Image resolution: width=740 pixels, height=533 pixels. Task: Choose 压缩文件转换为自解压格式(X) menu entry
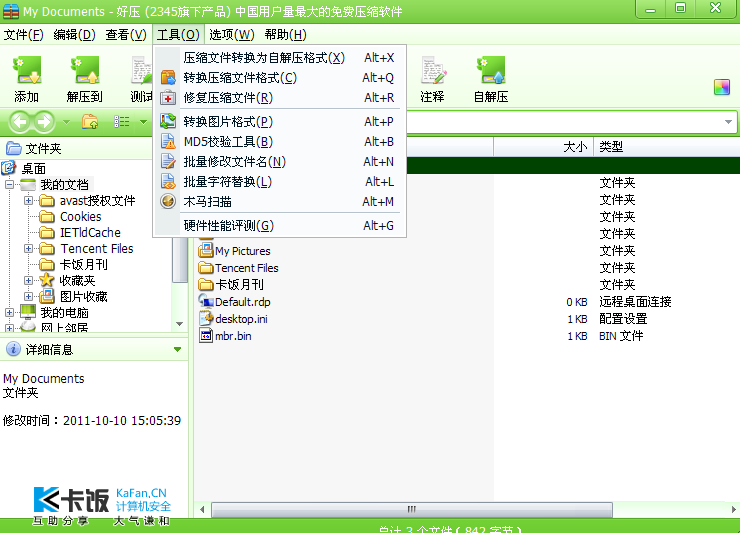[x=279, y=58]
